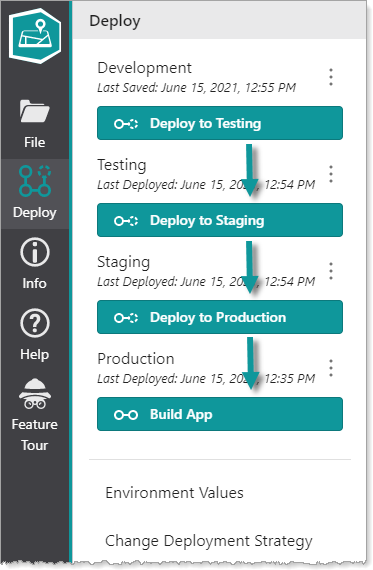Click the Deploy to Testing button label
The width and height of the screenshot is (373, 570).
[x=205, y=124]
